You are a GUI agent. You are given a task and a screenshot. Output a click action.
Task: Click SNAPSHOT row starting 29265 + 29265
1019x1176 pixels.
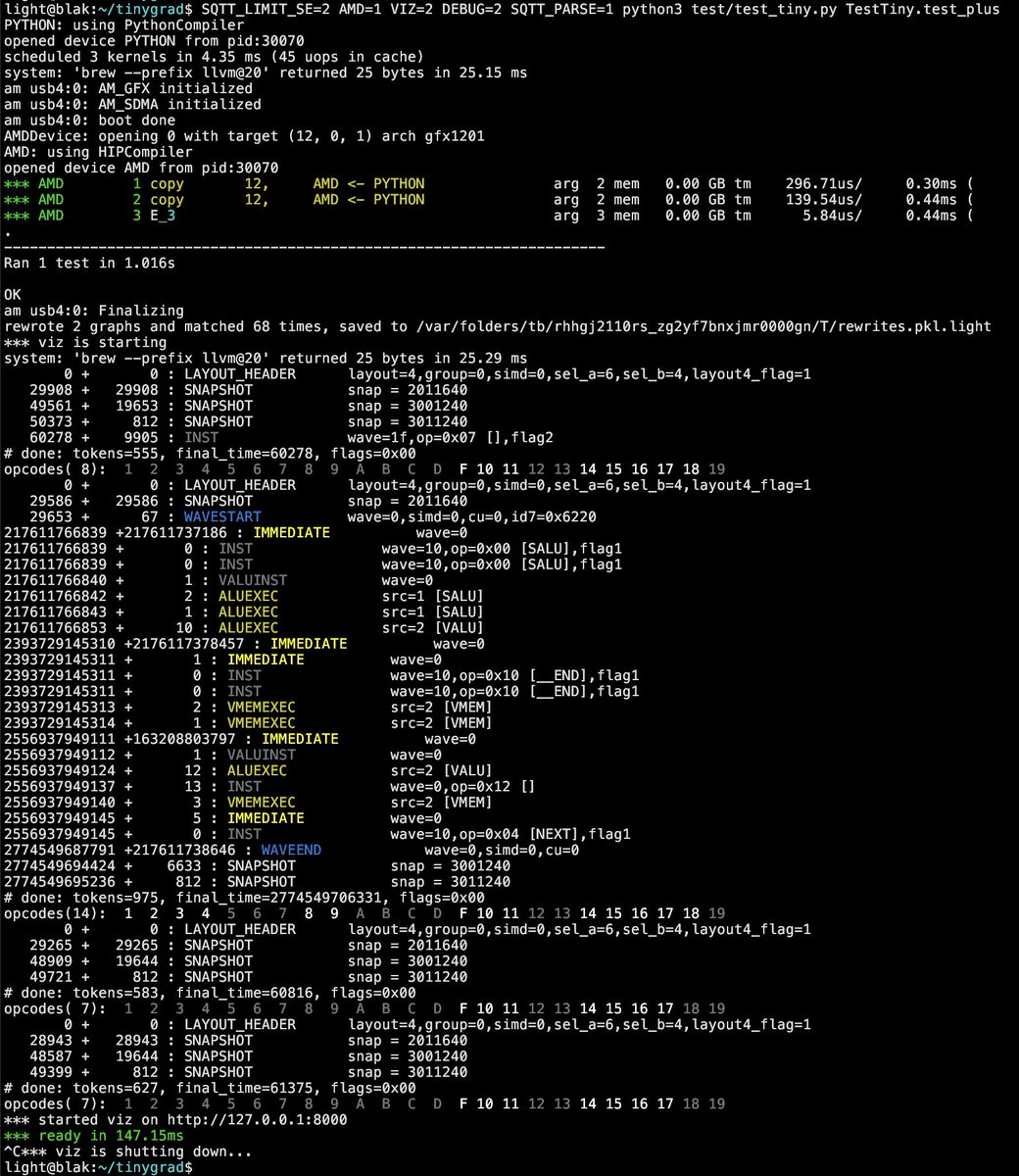pyautogui.click(x=248, y=945)
